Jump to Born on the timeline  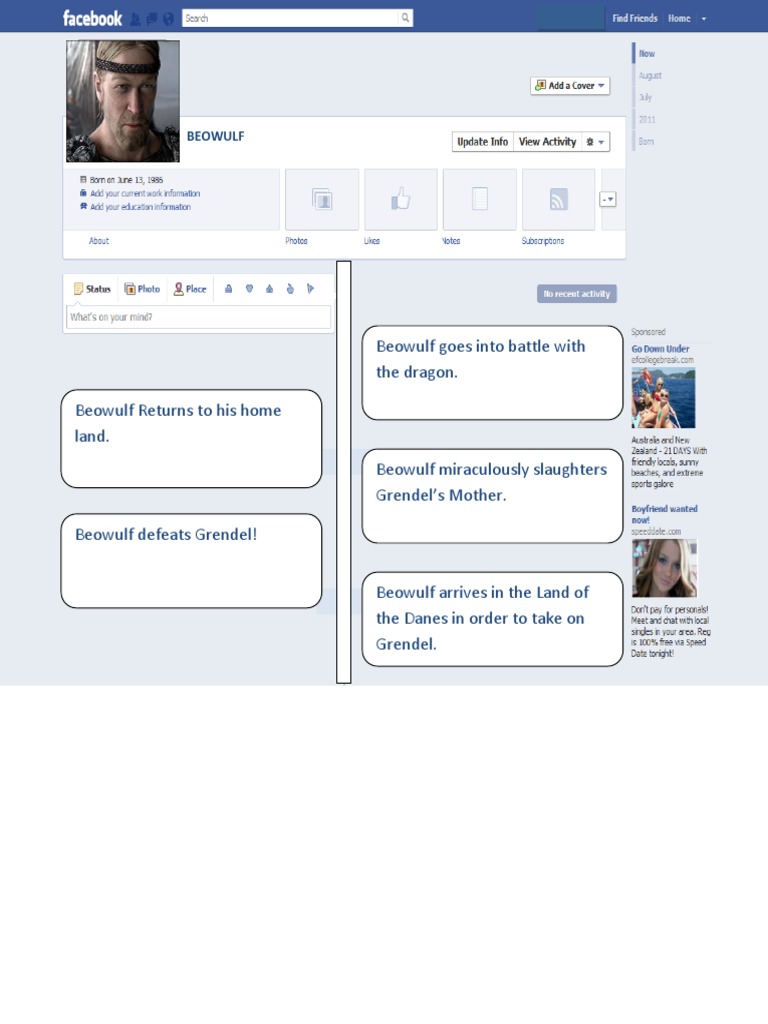click(646, 141)
